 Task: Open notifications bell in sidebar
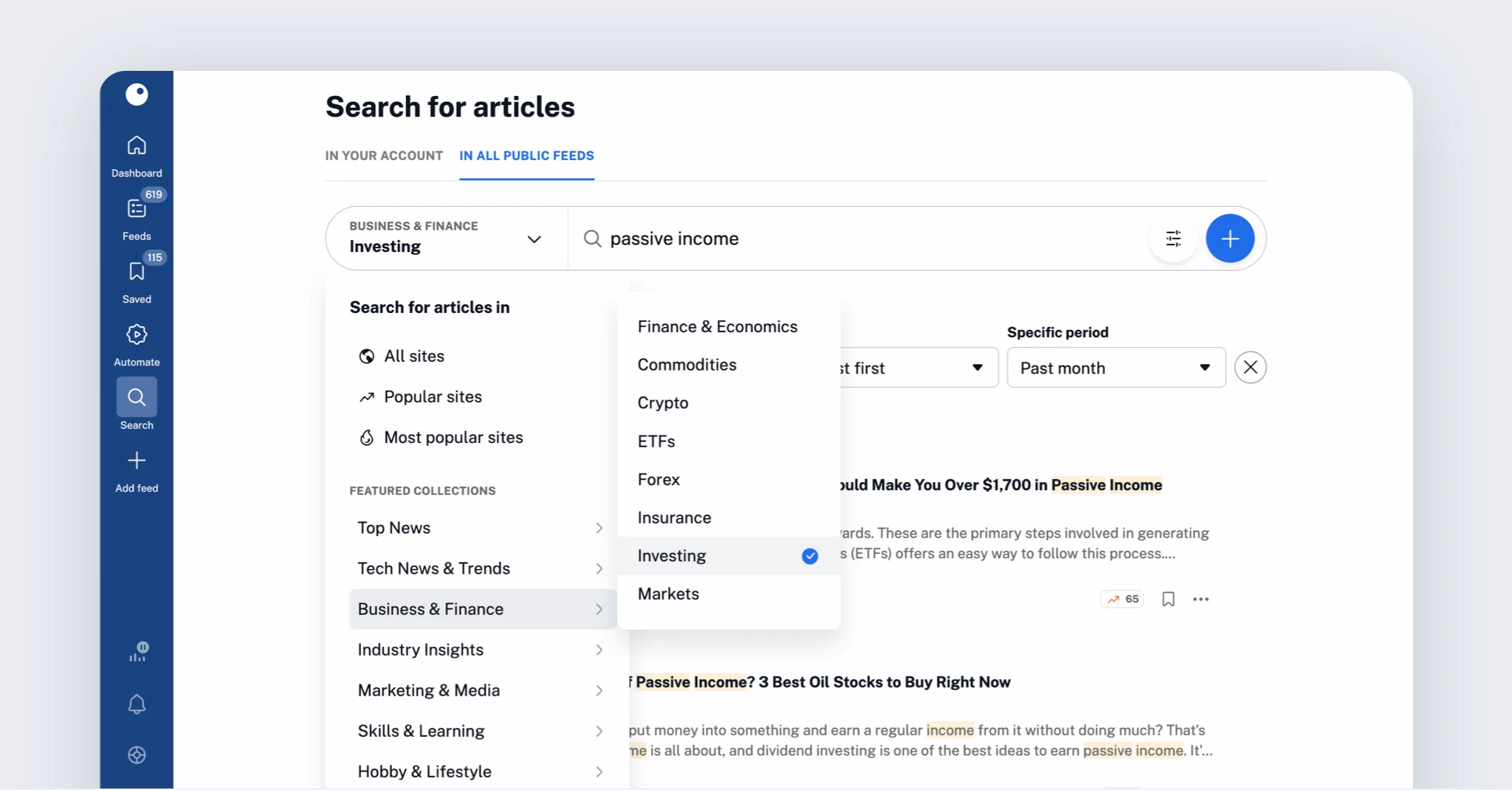tap(137, 704)
